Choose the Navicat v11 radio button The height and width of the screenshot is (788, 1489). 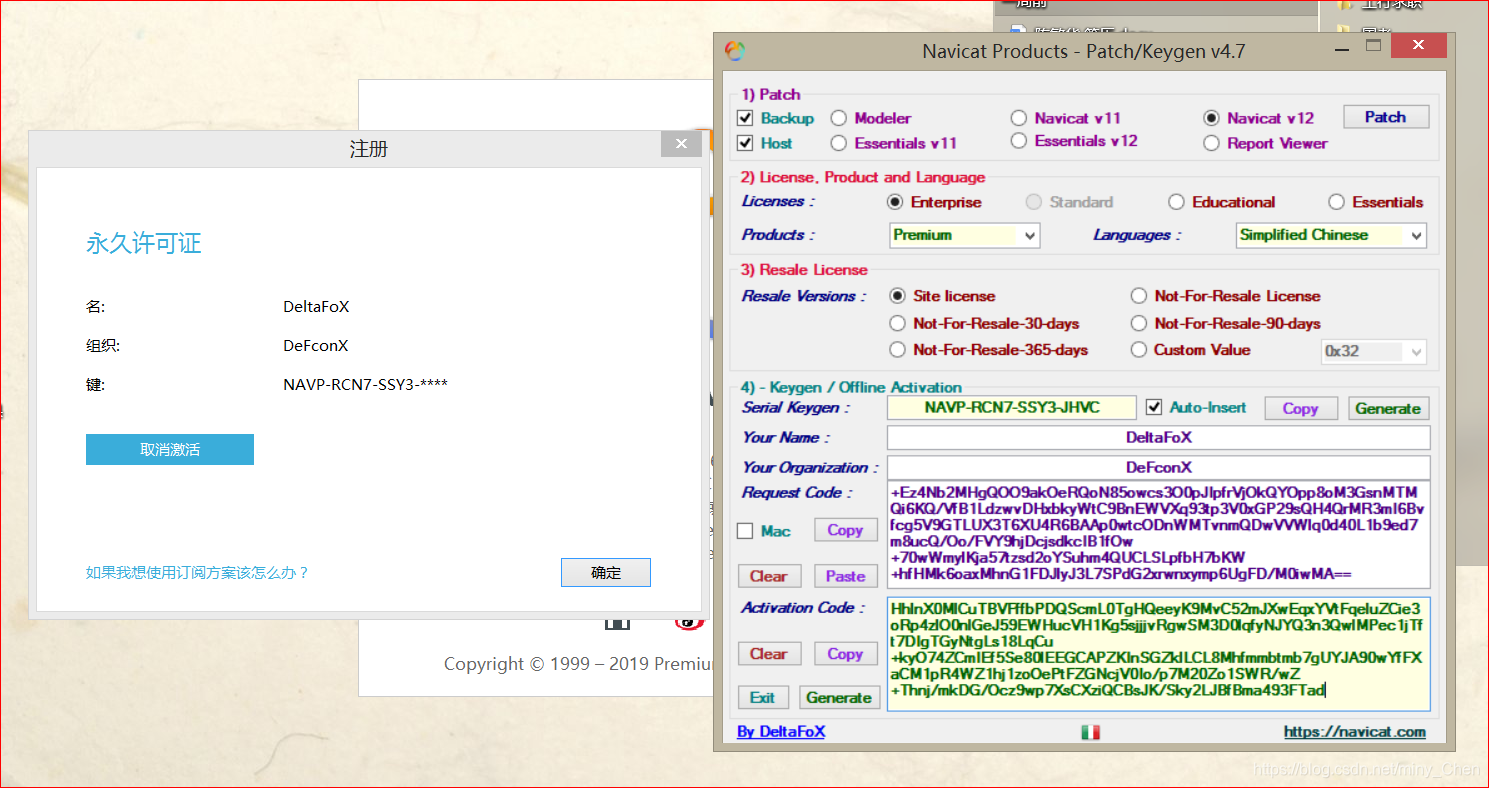tap(1018, 118)
